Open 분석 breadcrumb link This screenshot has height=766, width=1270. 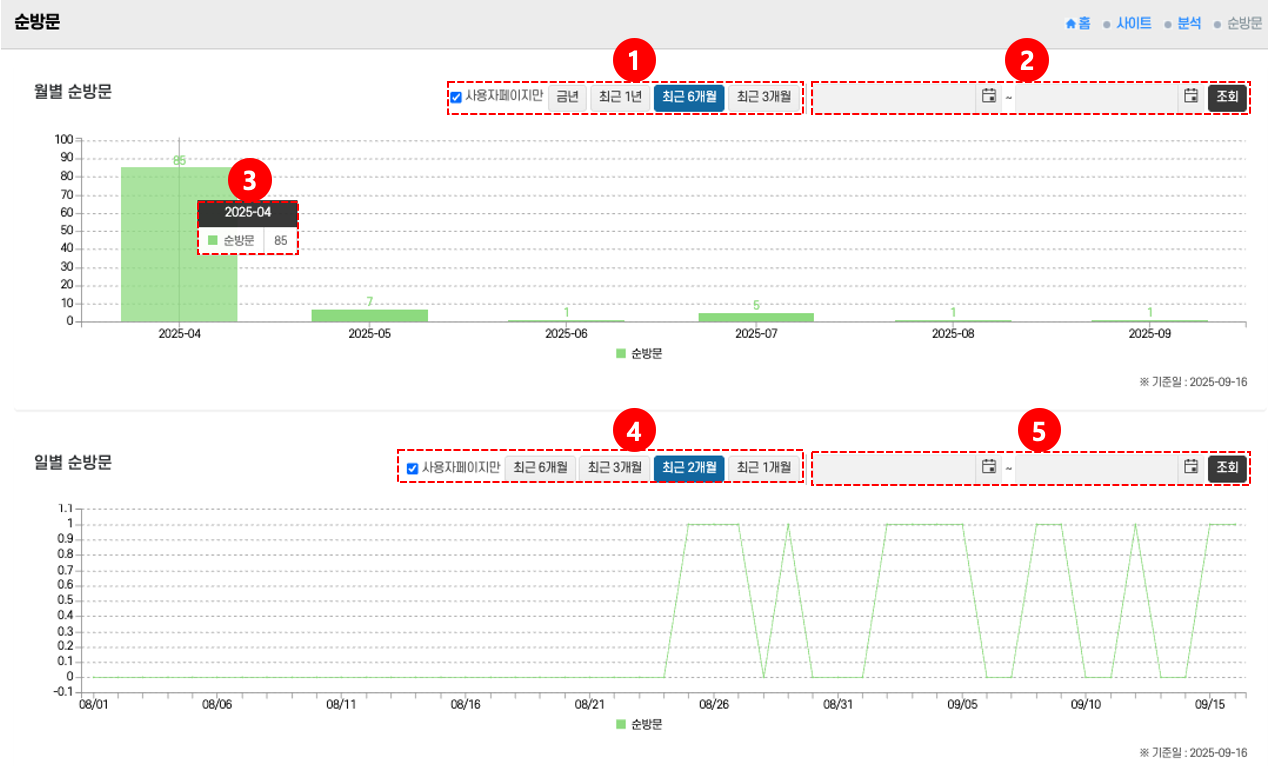1189,23
